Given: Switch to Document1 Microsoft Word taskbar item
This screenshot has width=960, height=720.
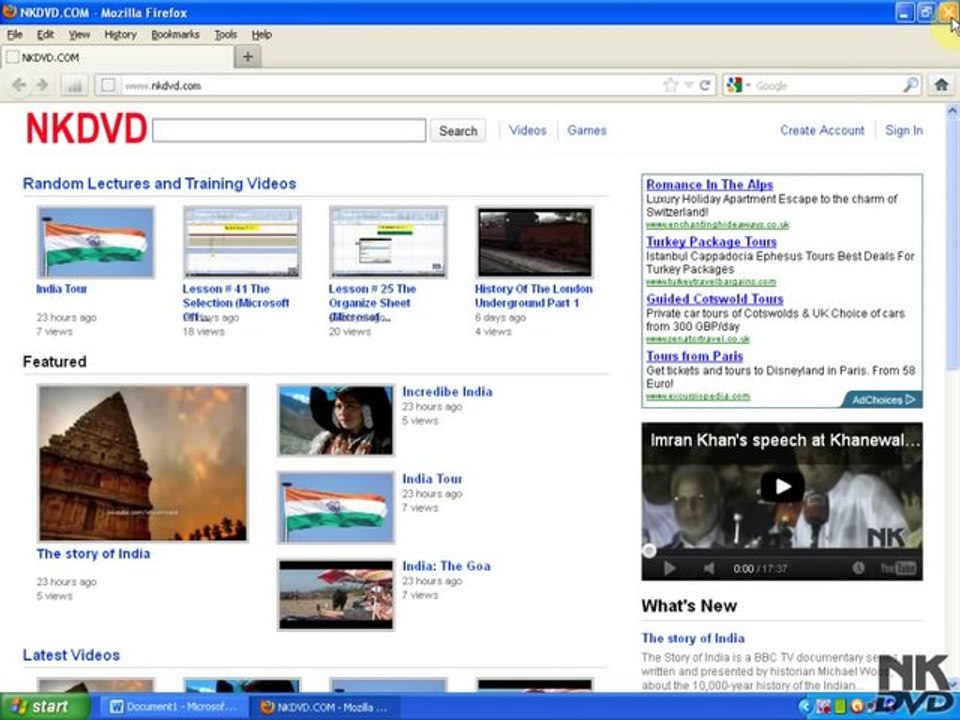Looking at the screenshot, I should pyautogui.click(x=174, y=707).
